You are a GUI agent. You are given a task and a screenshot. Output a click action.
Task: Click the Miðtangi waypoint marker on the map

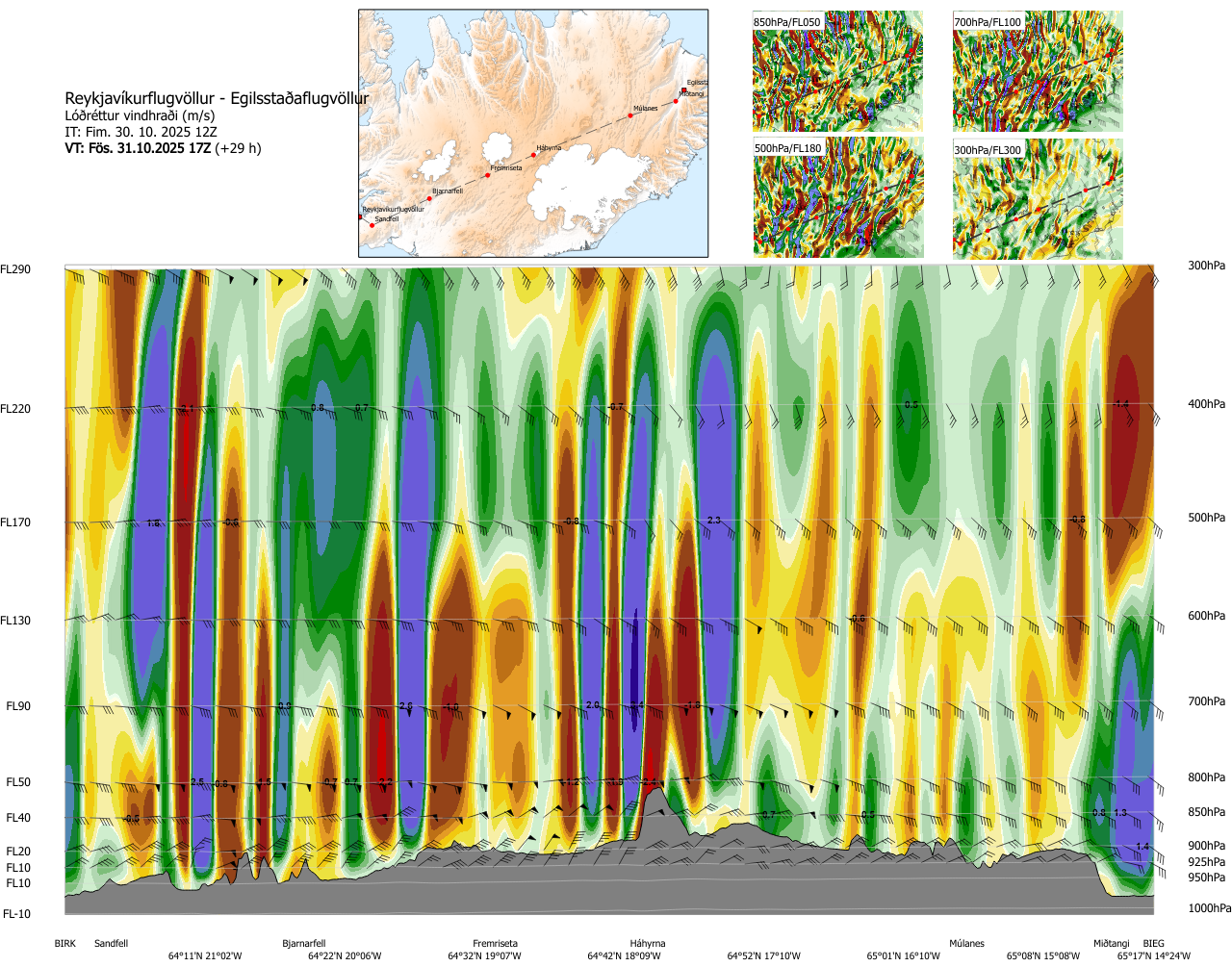677,100
